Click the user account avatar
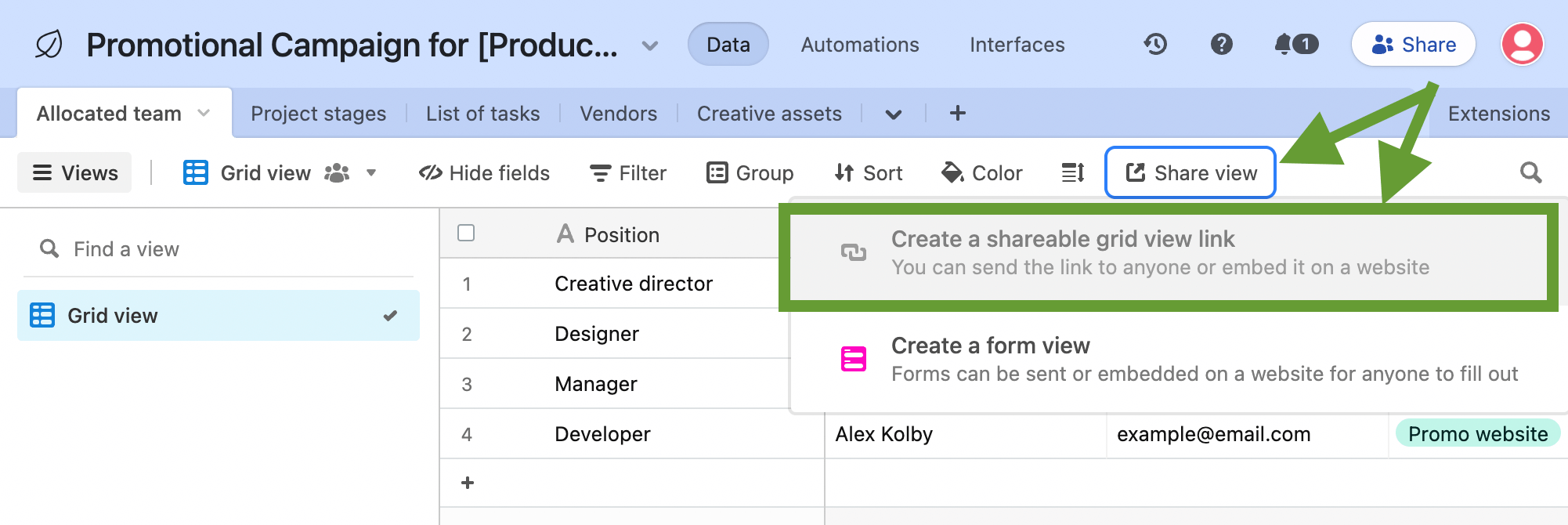1568x525 pixels. 1522,45
